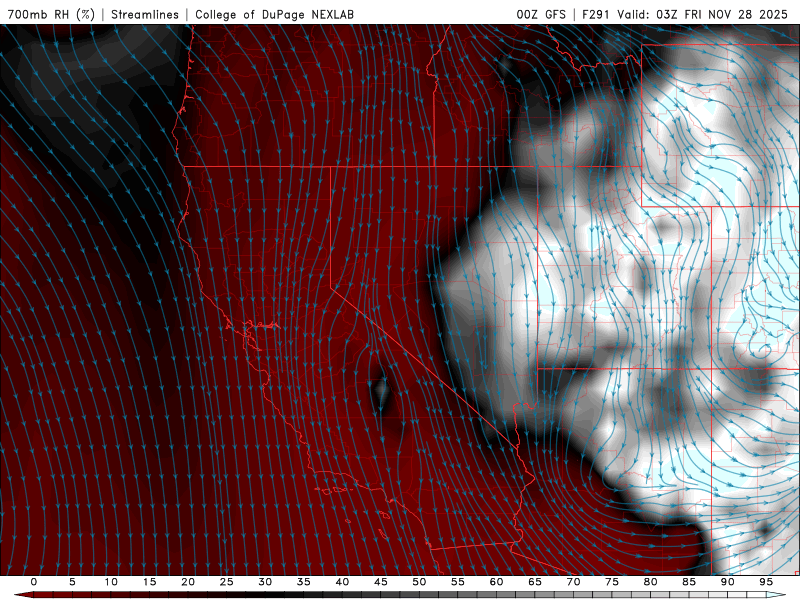Viewport: 800px width, 600px height.
Task: Click the colorbar value label '60'
Action: 496,582
